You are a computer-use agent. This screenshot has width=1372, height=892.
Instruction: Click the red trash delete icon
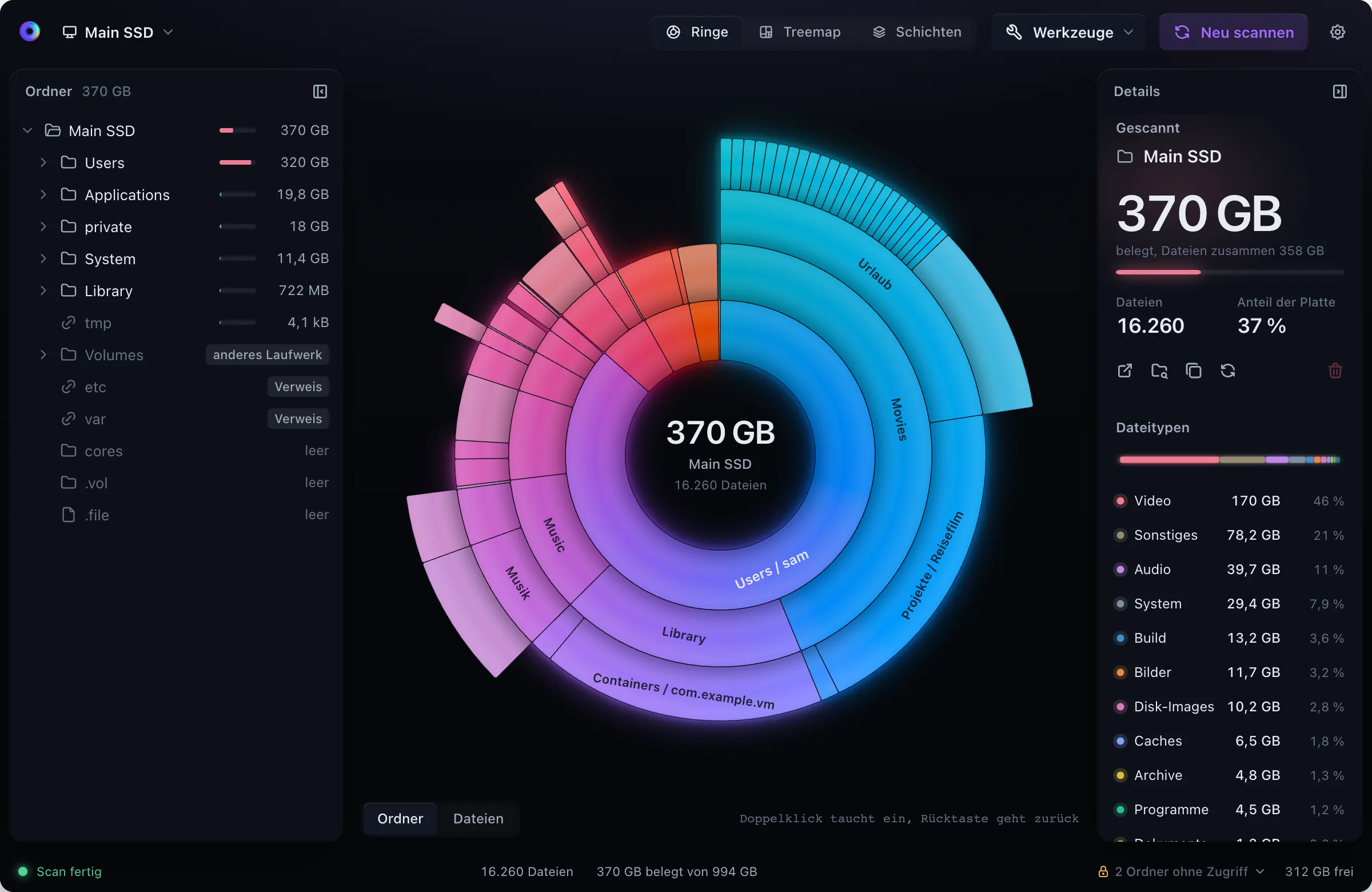click(1335, 370)
